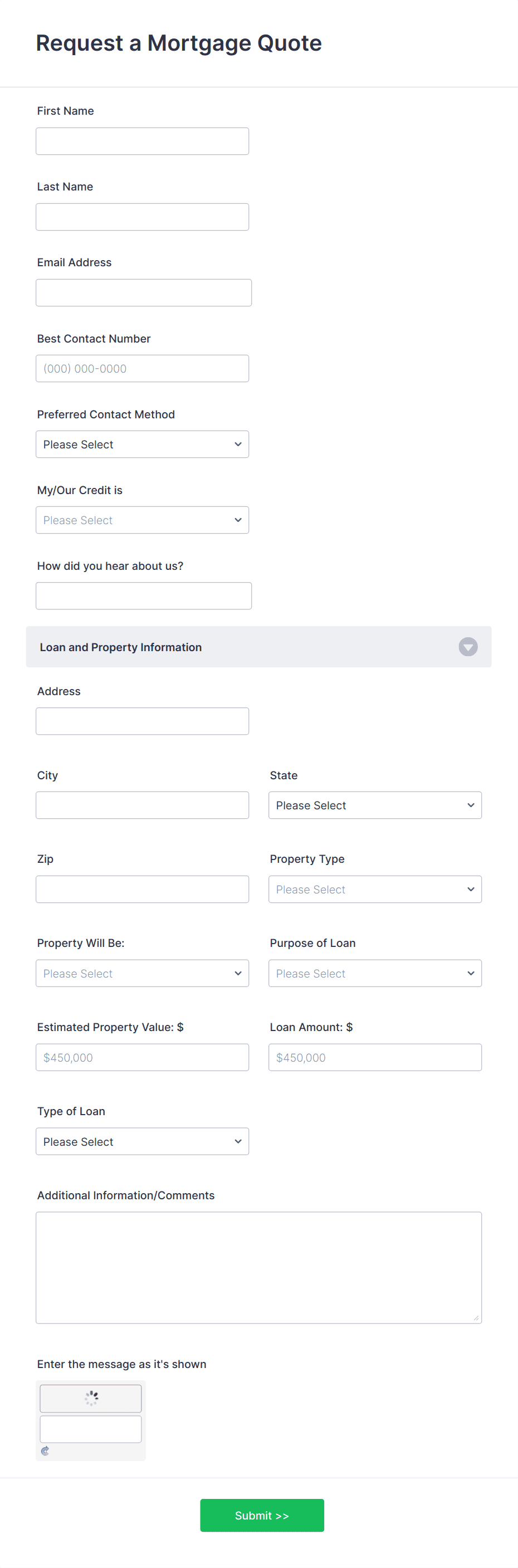Click the Estimated Property Value field

pos(142,1057)
